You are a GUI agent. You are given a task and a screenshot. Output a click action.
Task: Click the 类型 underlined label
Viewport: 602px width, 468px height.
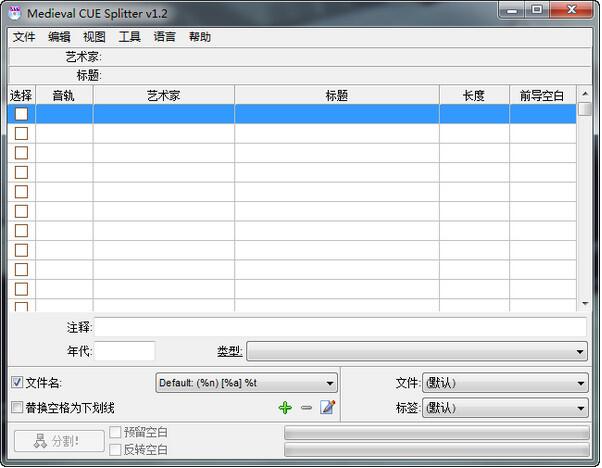230,351
